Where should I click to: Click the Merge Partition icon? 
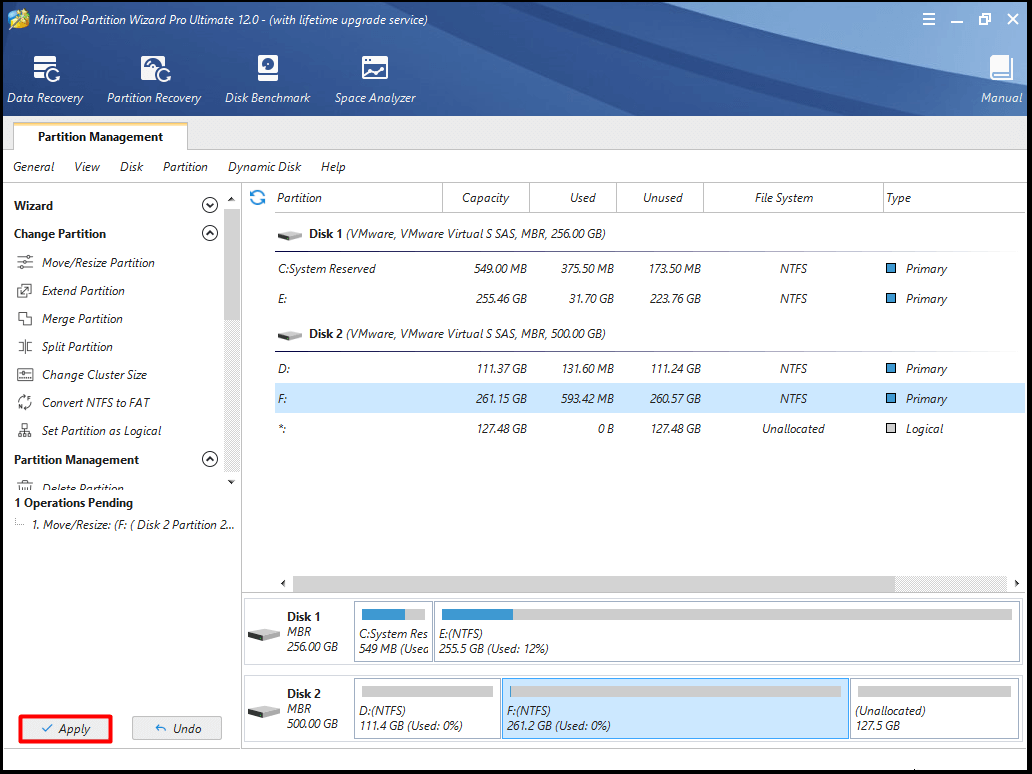[x=25, y=319]
